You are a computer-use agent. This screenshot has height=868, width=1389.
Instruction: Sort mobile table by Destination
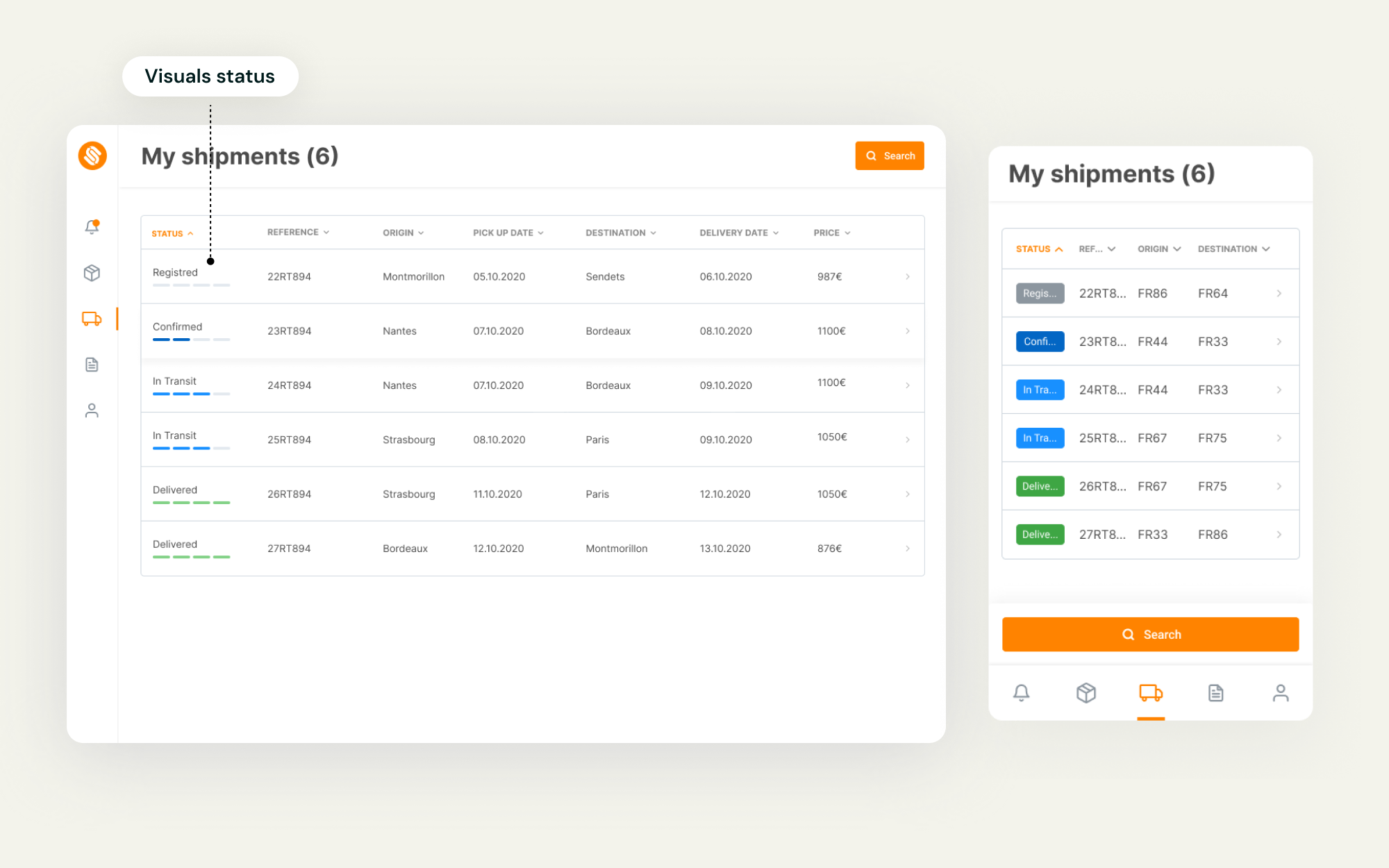1233,249
